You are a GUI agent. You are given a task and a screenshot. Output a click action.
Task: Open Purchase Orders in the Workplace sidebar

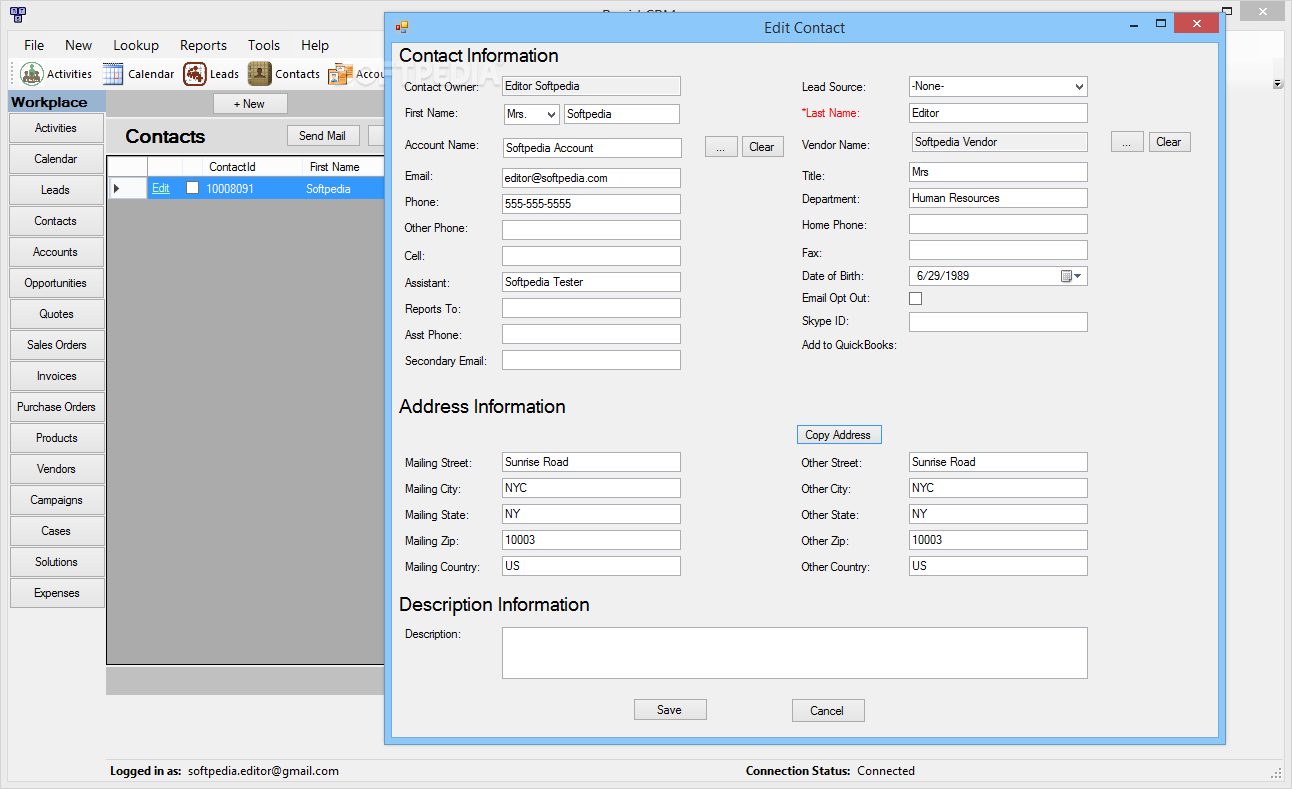point(56,407)
